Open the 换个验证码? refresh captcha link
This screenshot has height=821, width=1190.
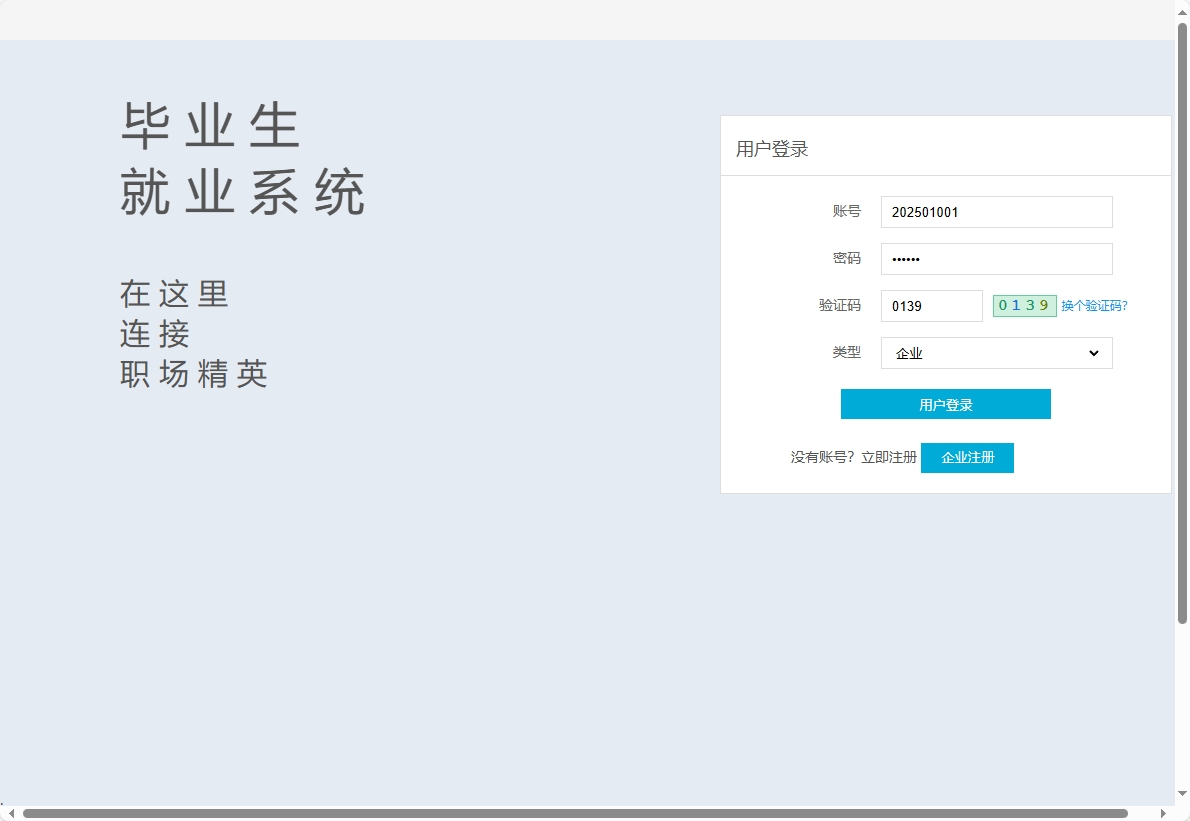[x=1094, y=305]
